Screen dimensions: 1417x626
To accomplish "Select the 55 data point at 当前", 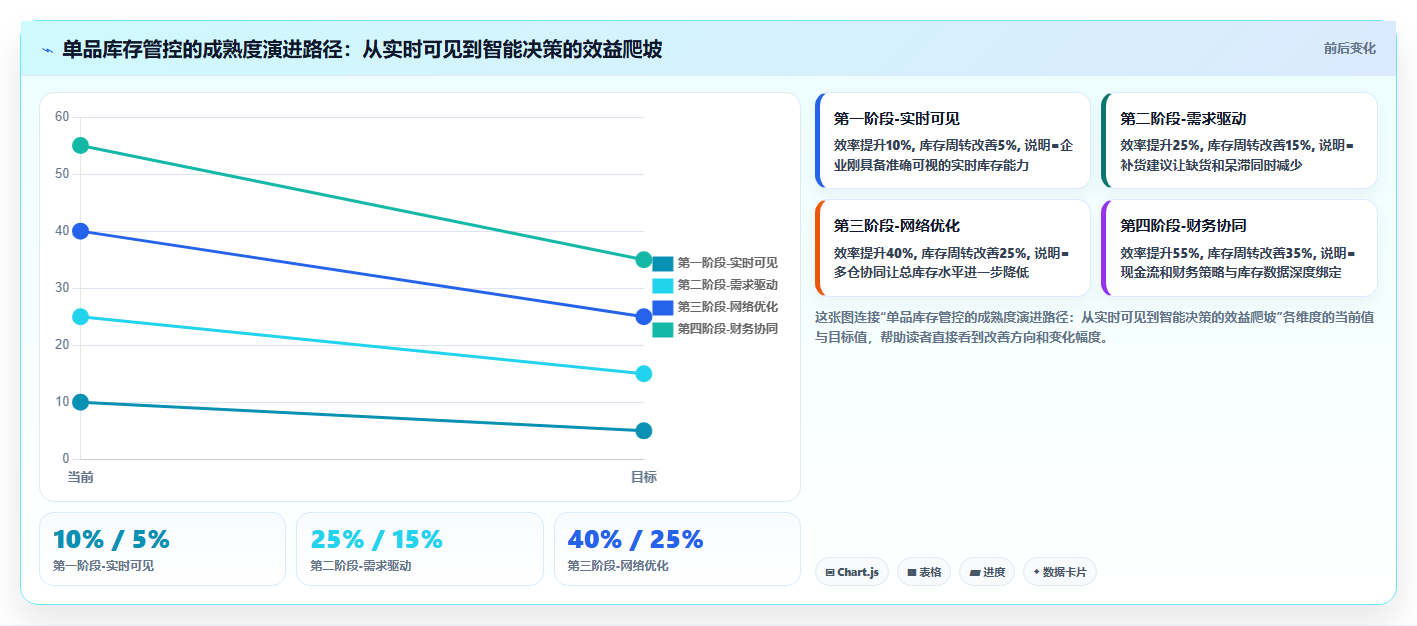I will pos(81,146).
